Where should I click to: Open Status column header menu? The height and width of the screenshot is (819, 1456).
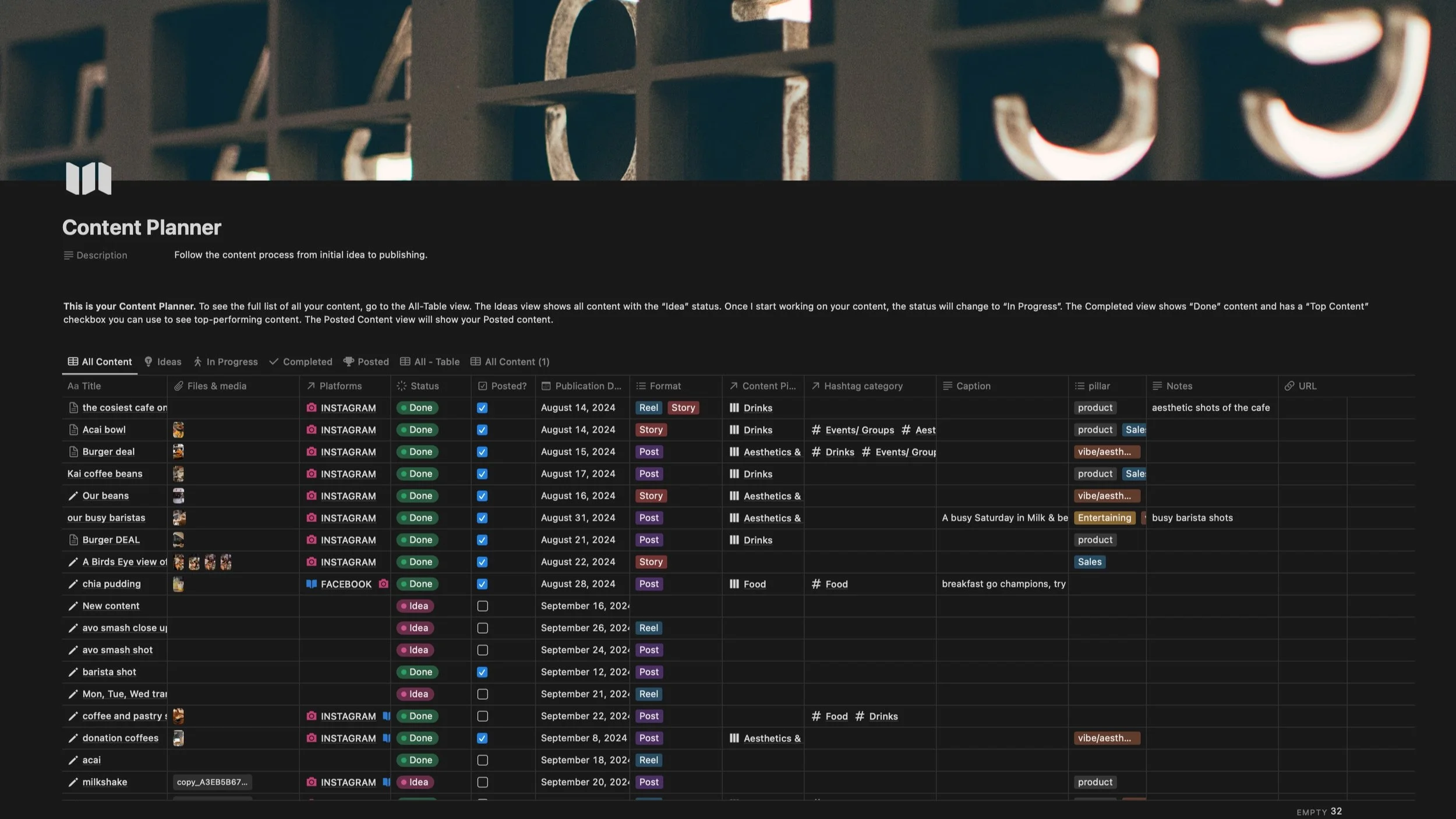424,386
